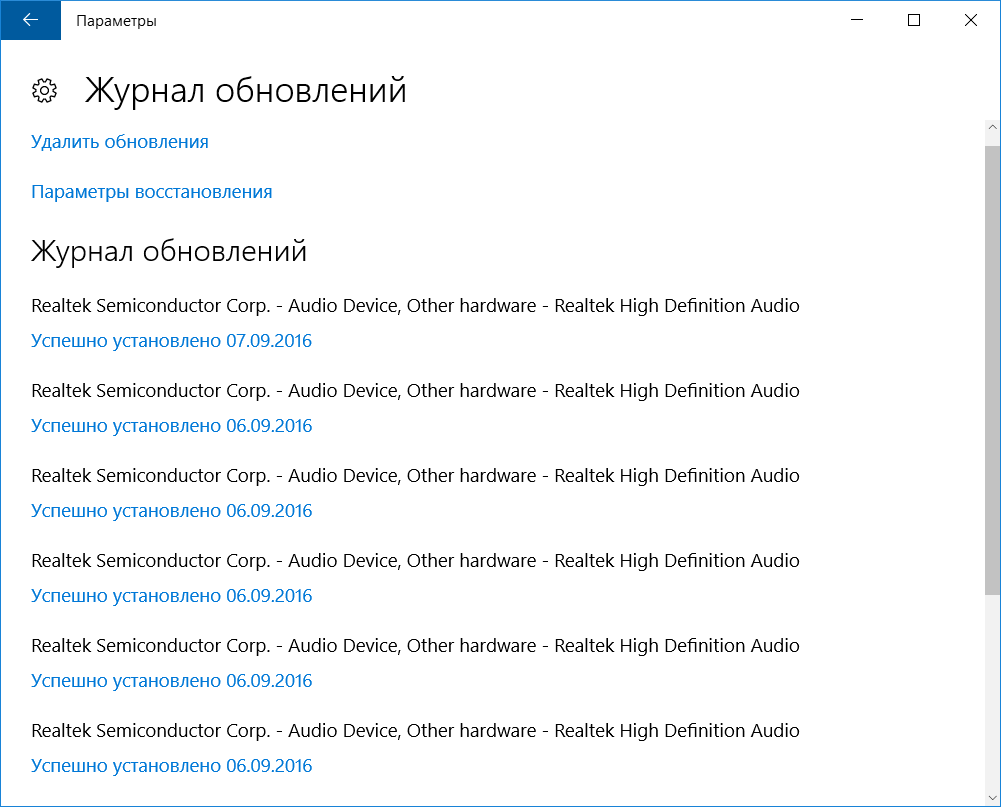The image size is (1001, 807).
Task: Close the Параметры window
Action: (x=971, y=20)
